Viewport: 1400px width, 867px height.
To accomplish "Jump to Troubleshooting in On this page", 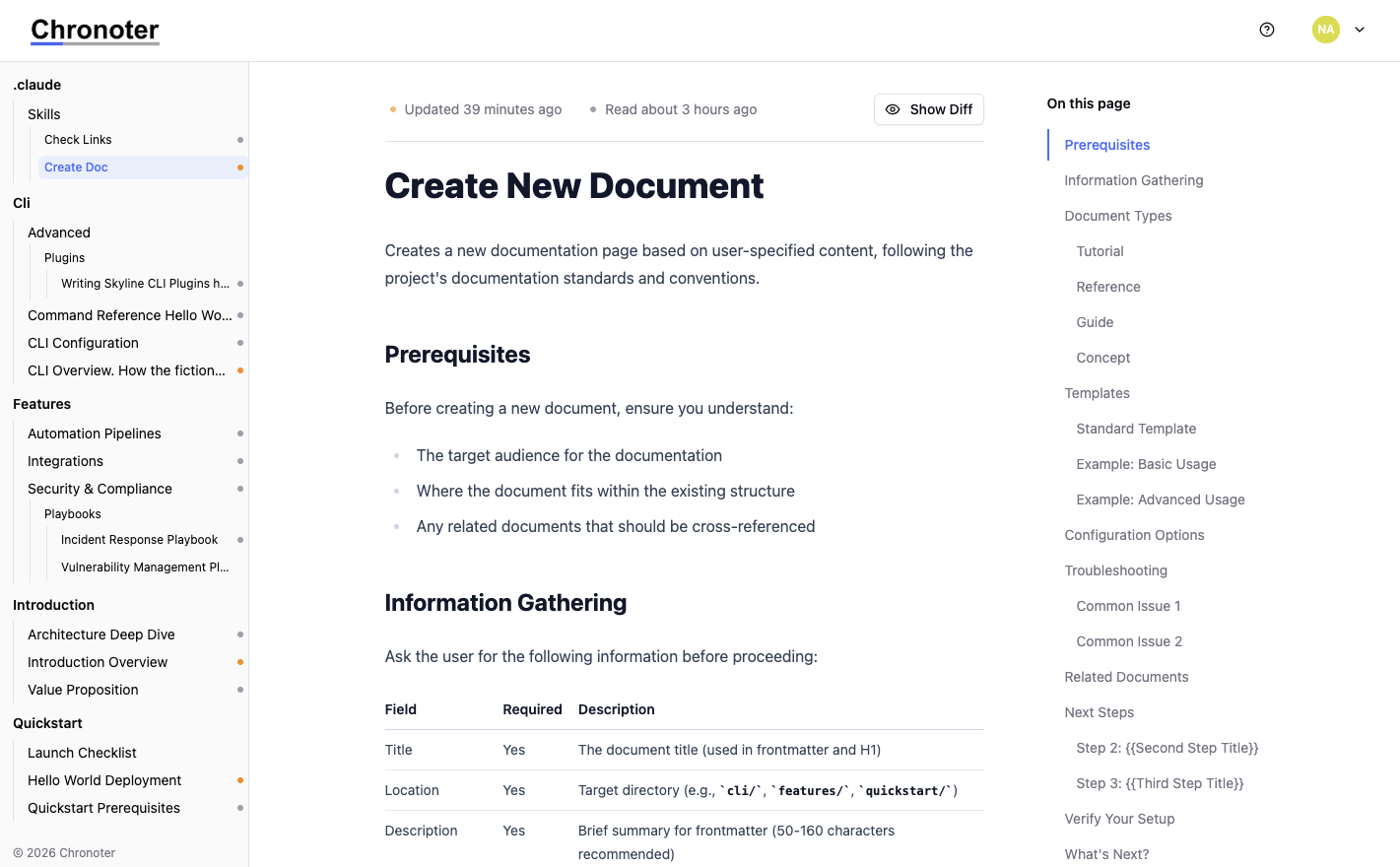I will (1115, 570).
